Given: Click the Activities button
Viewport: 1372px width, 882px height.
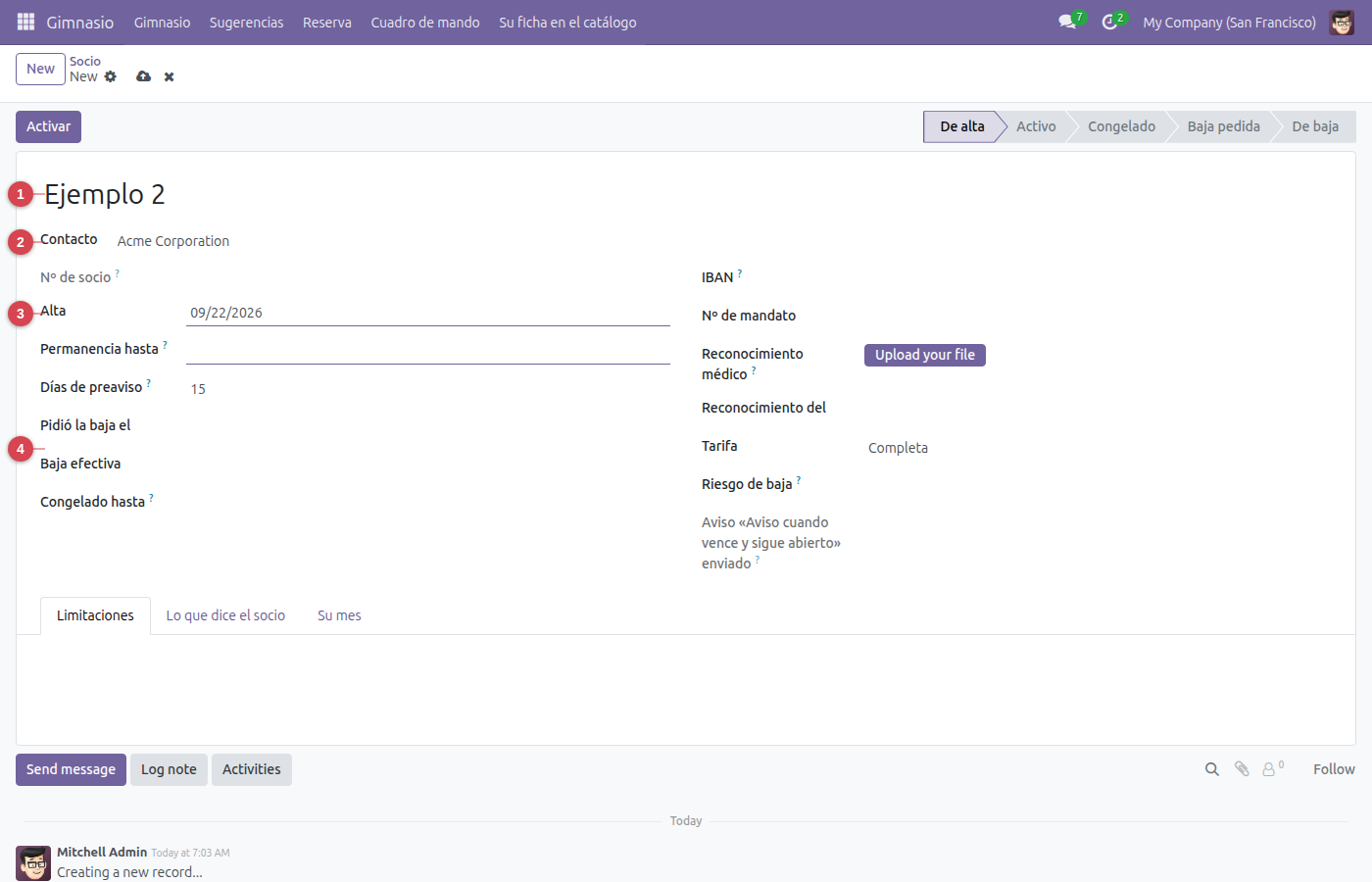Looking at the screenshot, I should (251, 769).
